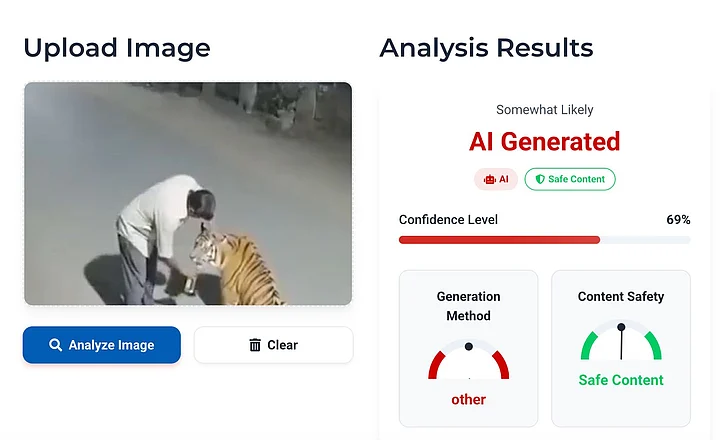Click the red Confidence Level progress bar
The height and width of the screenshot is (440, 720).
[499, 240]
